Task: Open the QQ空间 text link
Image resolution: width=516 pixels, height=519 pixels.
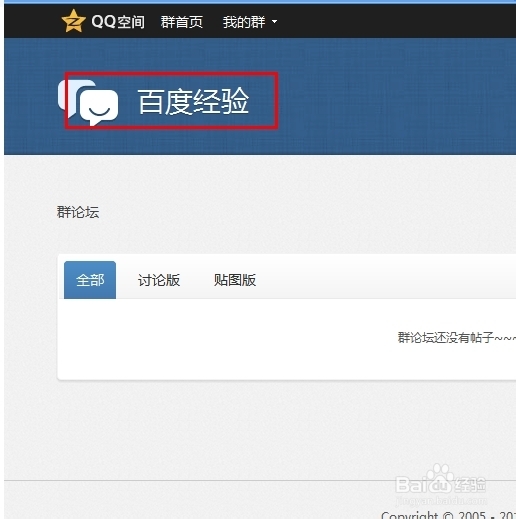Action: [118, 22]
